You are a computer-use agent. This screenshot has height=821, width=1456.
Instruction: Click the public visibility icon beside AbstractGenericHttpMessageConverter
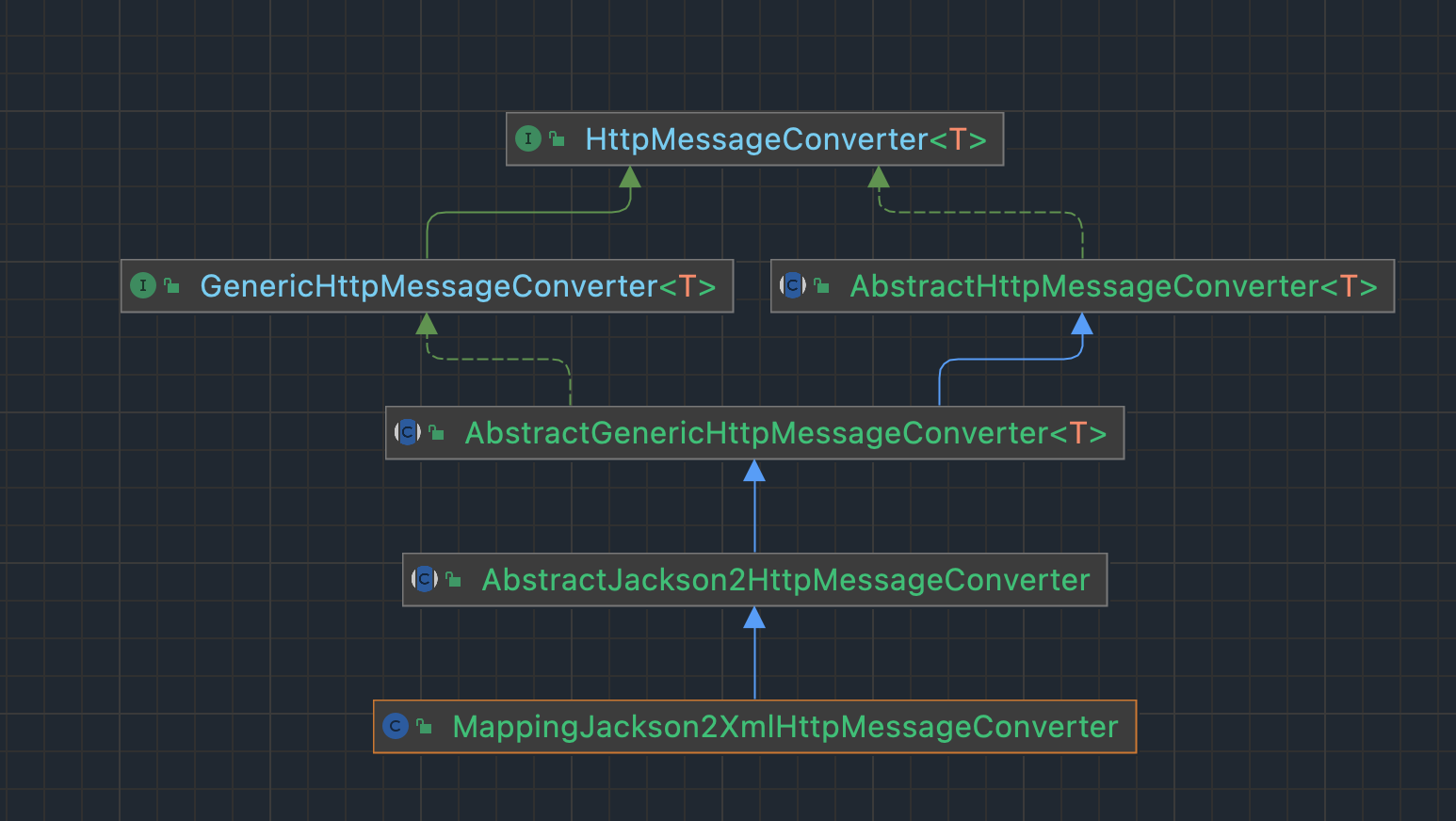[436, 432]
